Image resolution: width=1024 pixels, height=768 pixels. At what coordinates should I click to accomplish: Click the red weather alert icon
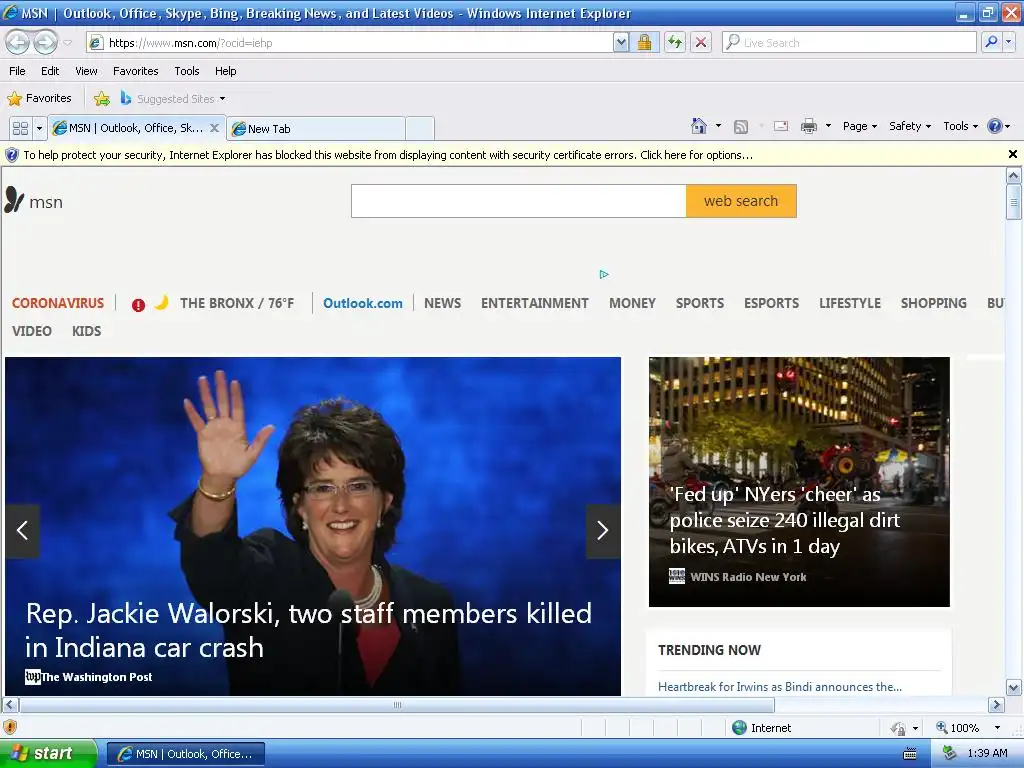coord(138,304)
